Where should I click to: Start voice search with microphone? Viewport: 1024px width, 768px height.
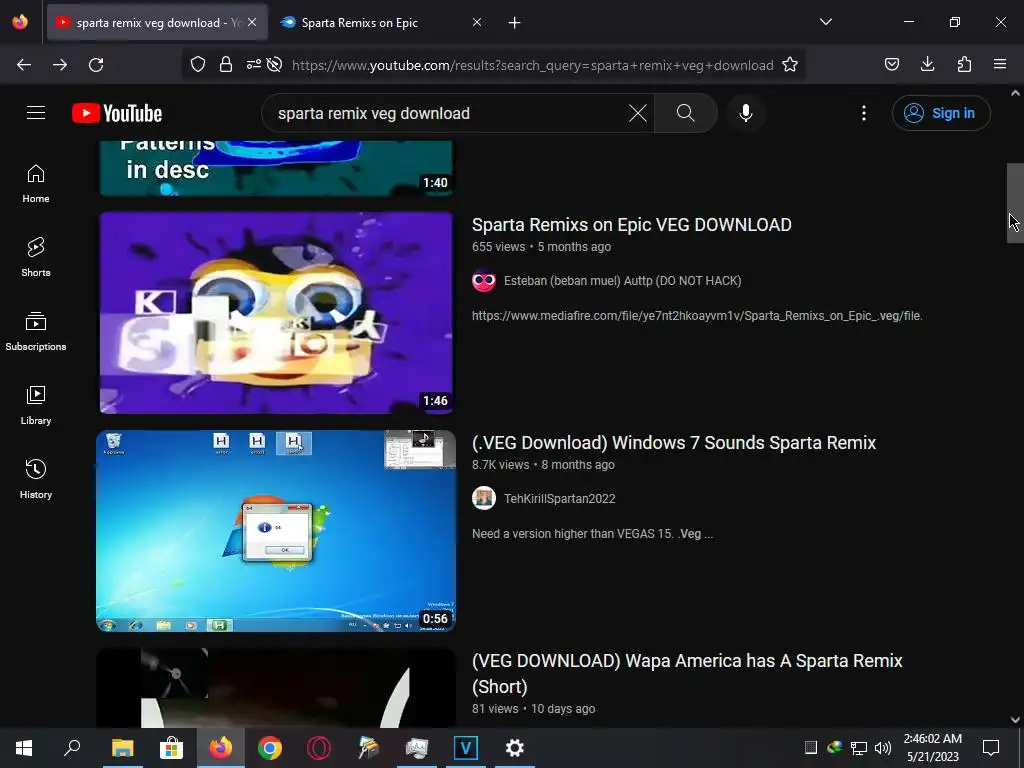click(745, 113)
